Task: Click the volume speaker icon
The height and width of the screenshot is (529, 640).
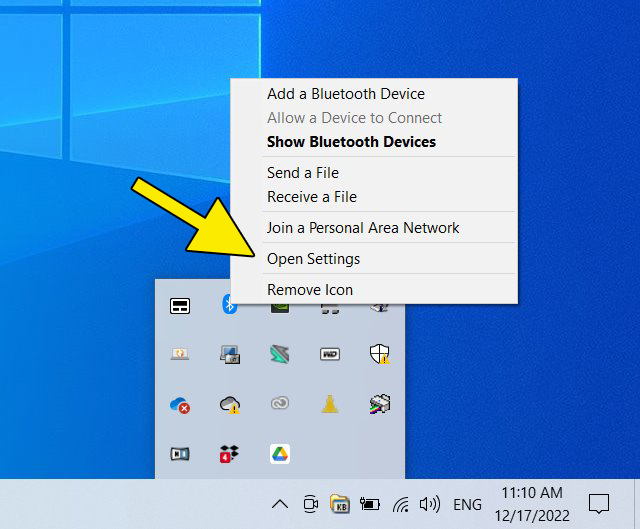Action: pos(430,505)
